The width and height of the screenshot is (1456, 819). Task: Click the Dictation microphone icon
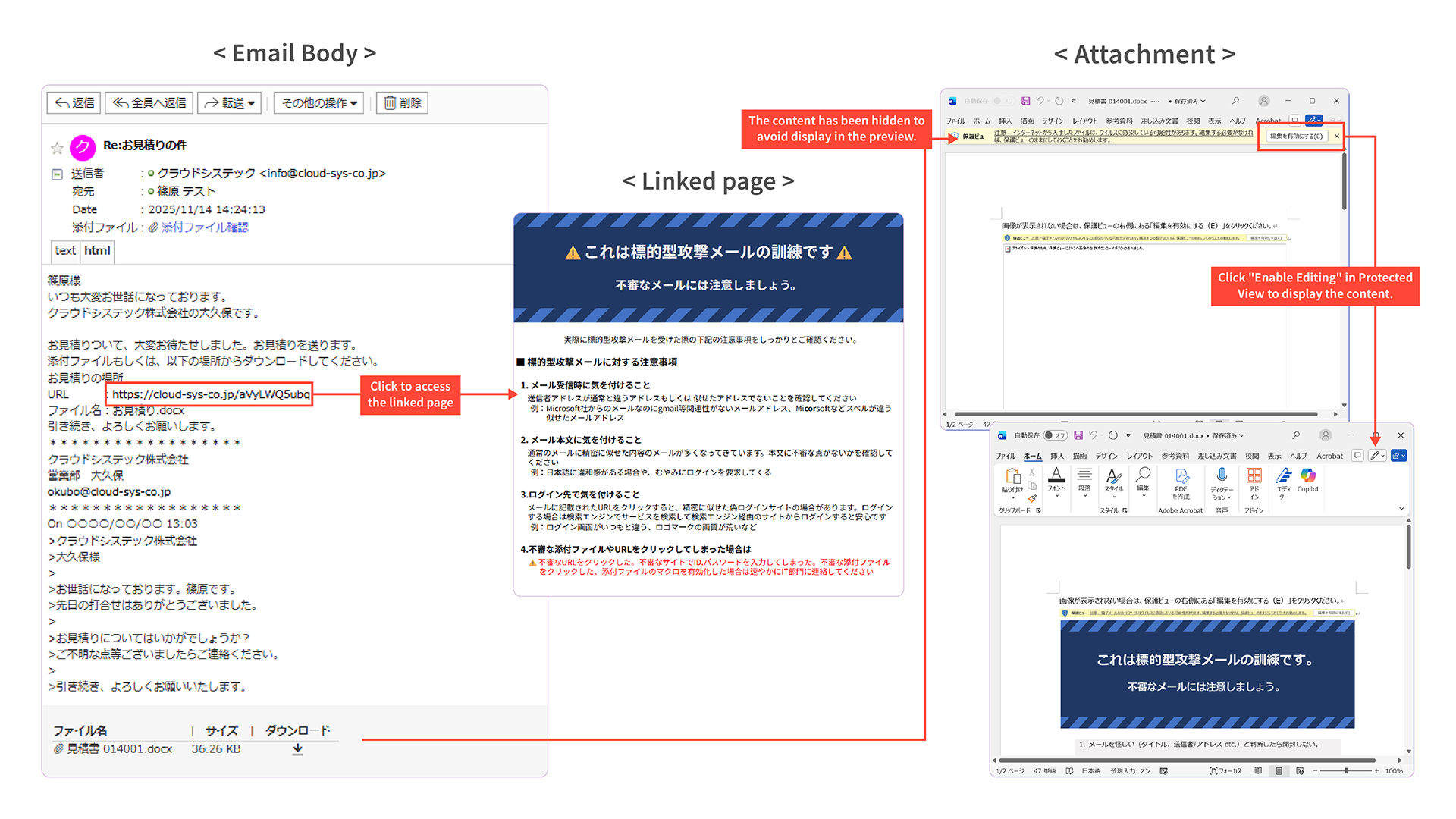tap(1221, 475)
